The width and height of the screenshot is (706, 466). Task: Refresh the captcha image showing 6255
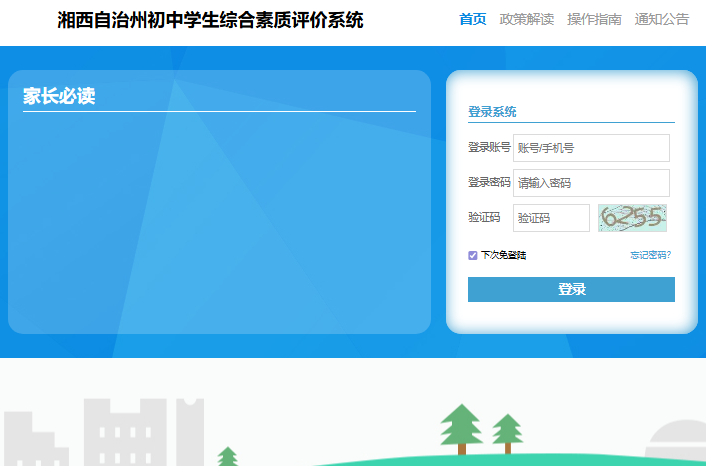tap(632, 218)
